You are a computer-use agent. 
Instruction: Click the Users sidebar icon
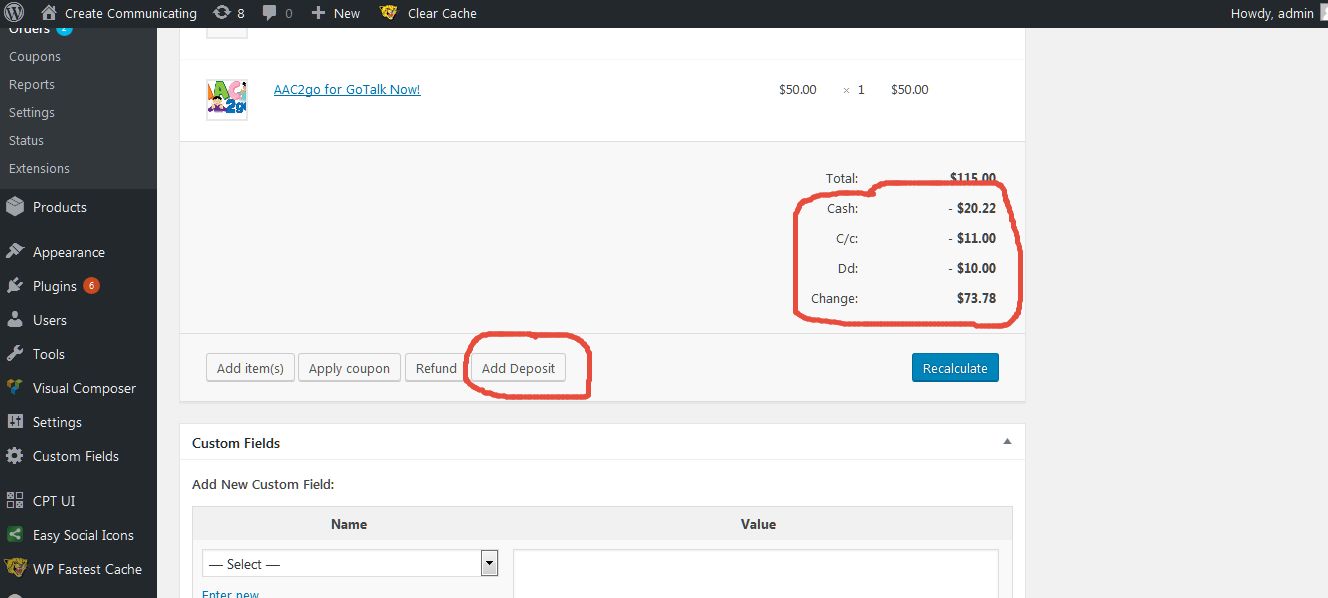click(14, 319)
